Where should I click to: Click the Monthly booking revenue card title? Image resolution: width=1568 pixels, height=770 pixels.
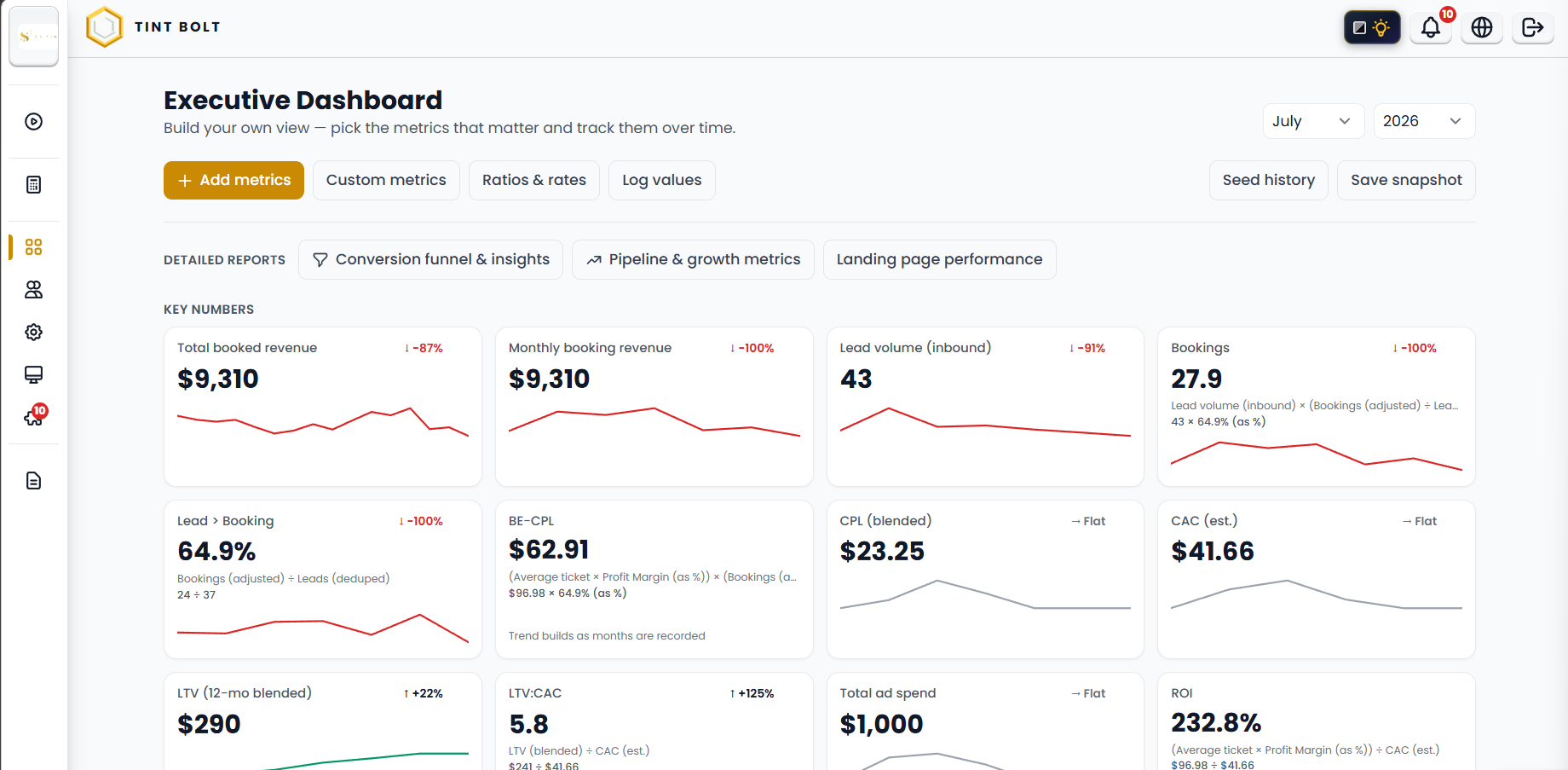pyautogui.click(x=590, y=348)
